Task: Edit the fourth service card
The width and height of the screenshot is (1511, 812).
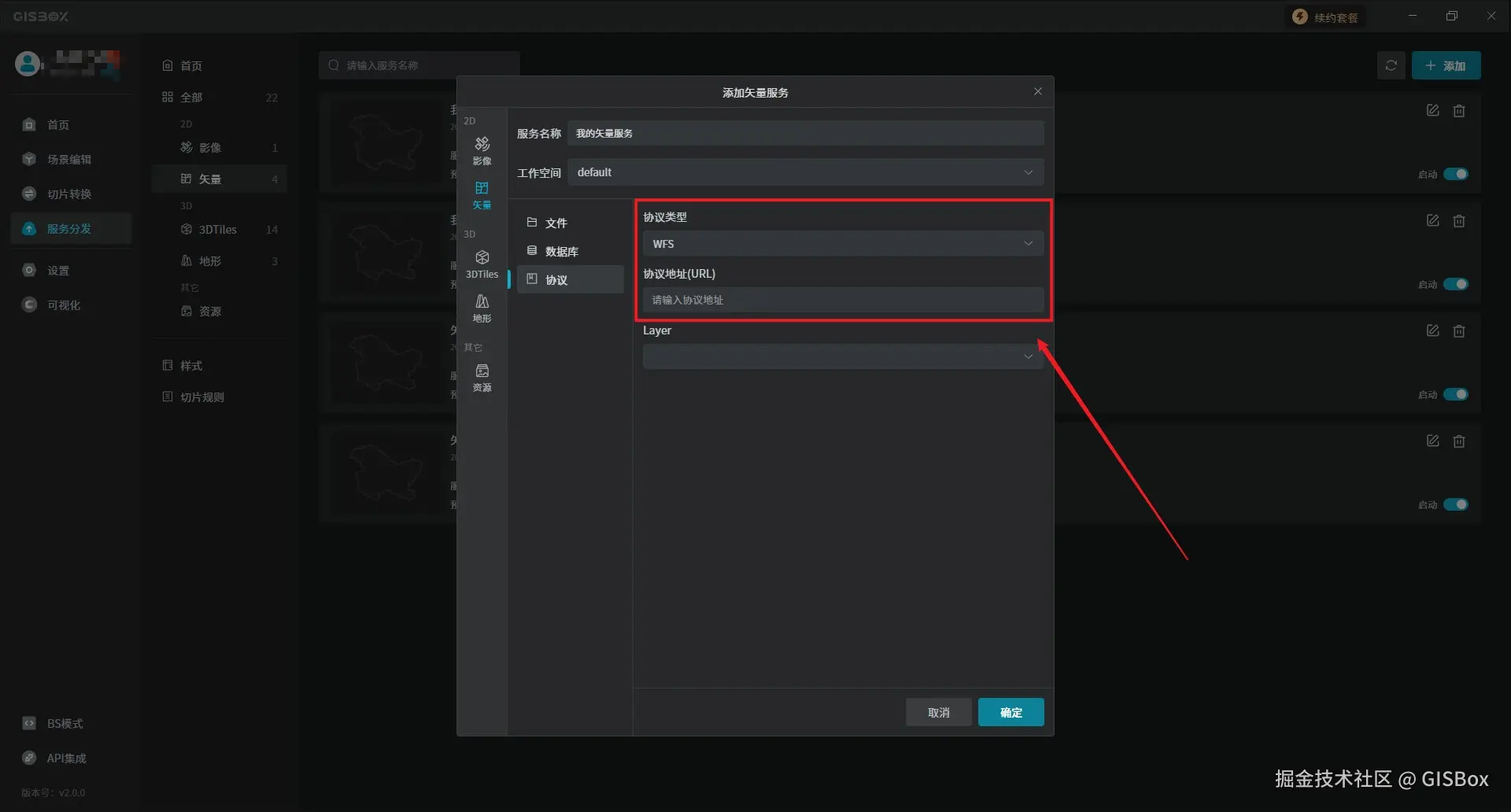Action: coord(1433,441)
